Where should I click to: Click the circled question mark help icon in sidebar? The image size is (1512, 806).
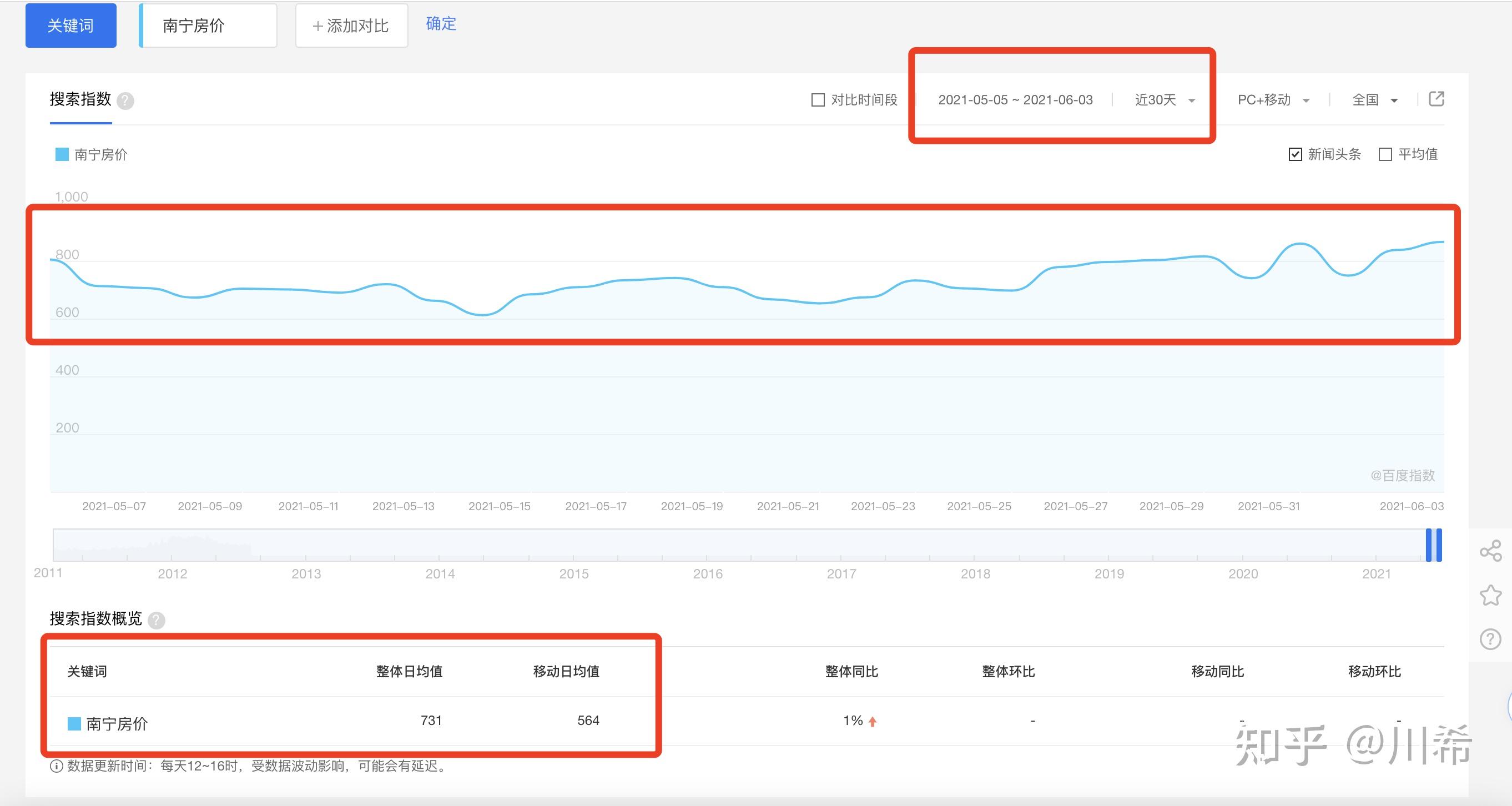tap(1490, 639)
